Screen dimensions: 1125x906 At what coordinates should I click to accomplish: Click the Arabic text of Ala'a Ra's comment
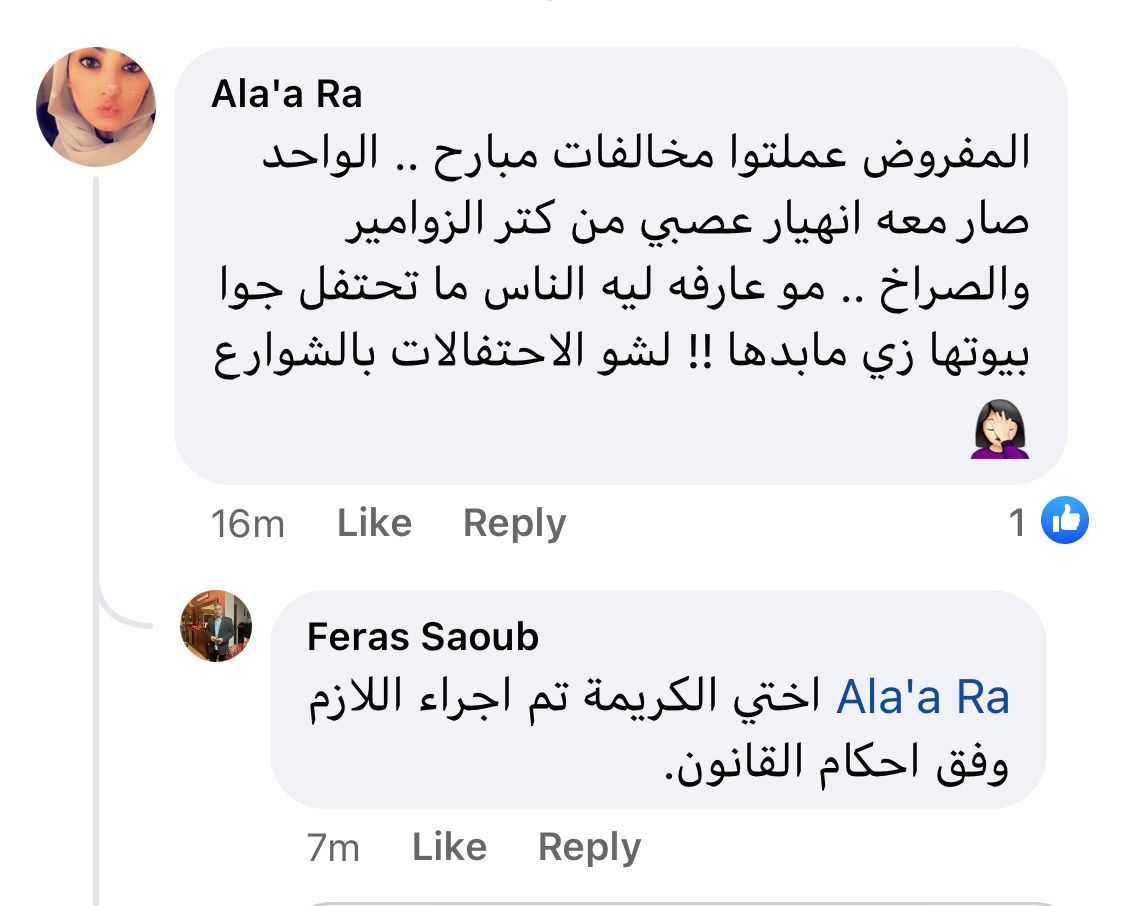pos(620,260)
